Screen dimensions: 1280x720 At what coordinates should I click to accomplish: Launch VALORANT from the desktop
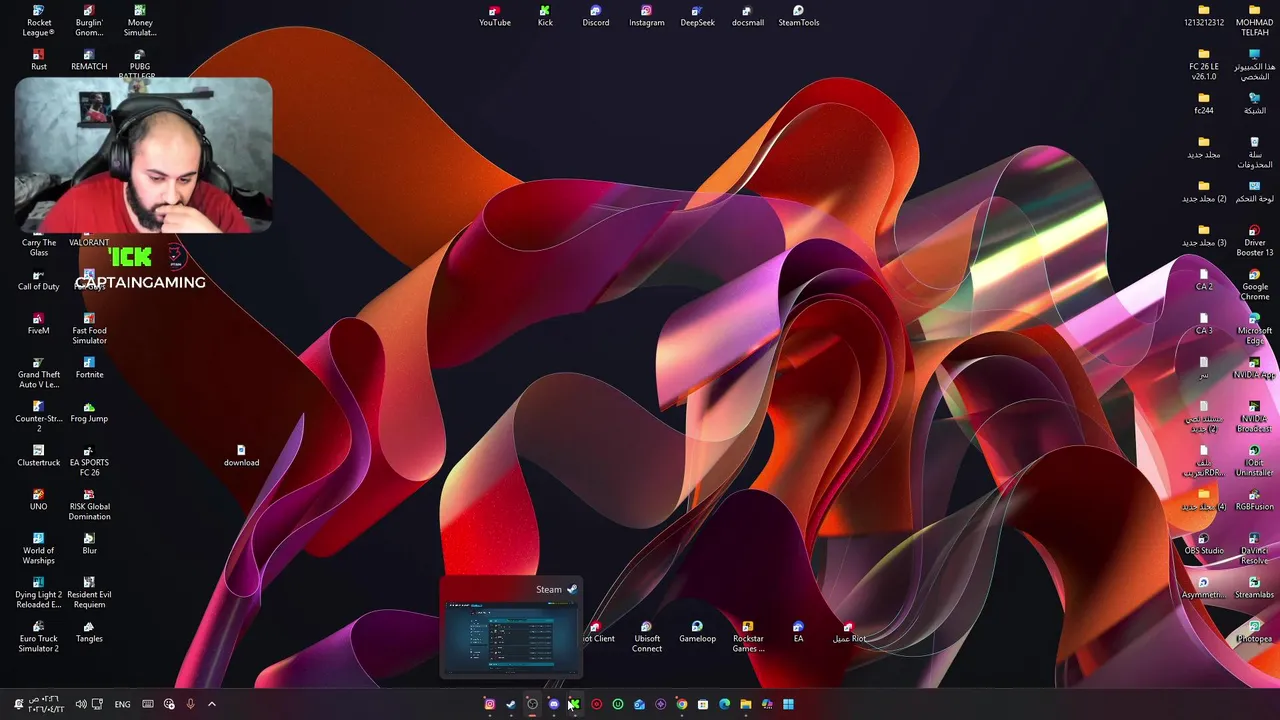point(89,242)
